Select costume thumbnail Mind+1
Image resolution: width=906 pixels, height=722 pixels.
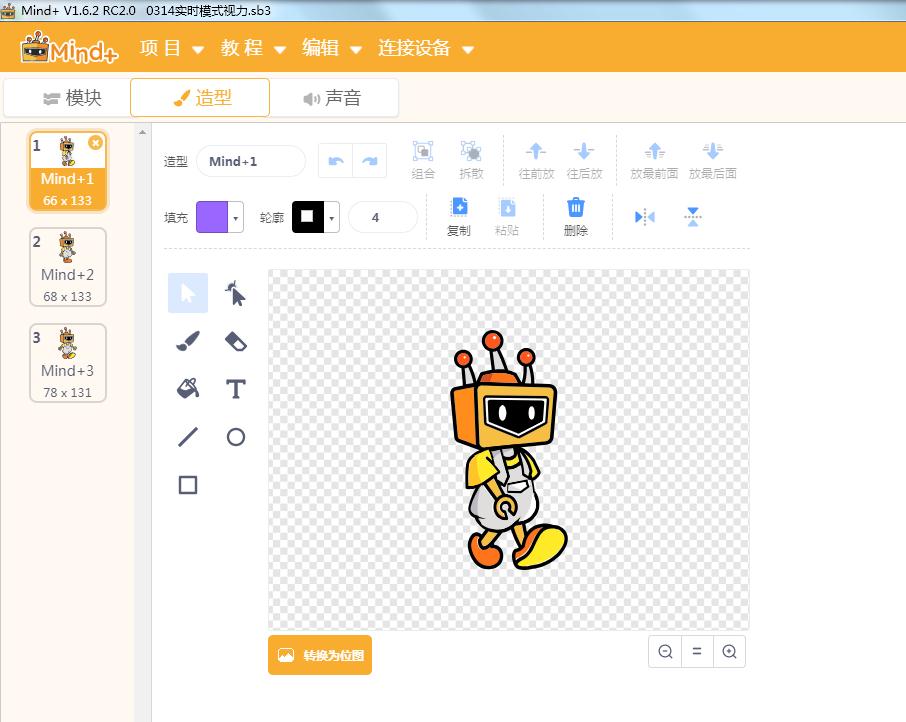(x=68, y=172)
